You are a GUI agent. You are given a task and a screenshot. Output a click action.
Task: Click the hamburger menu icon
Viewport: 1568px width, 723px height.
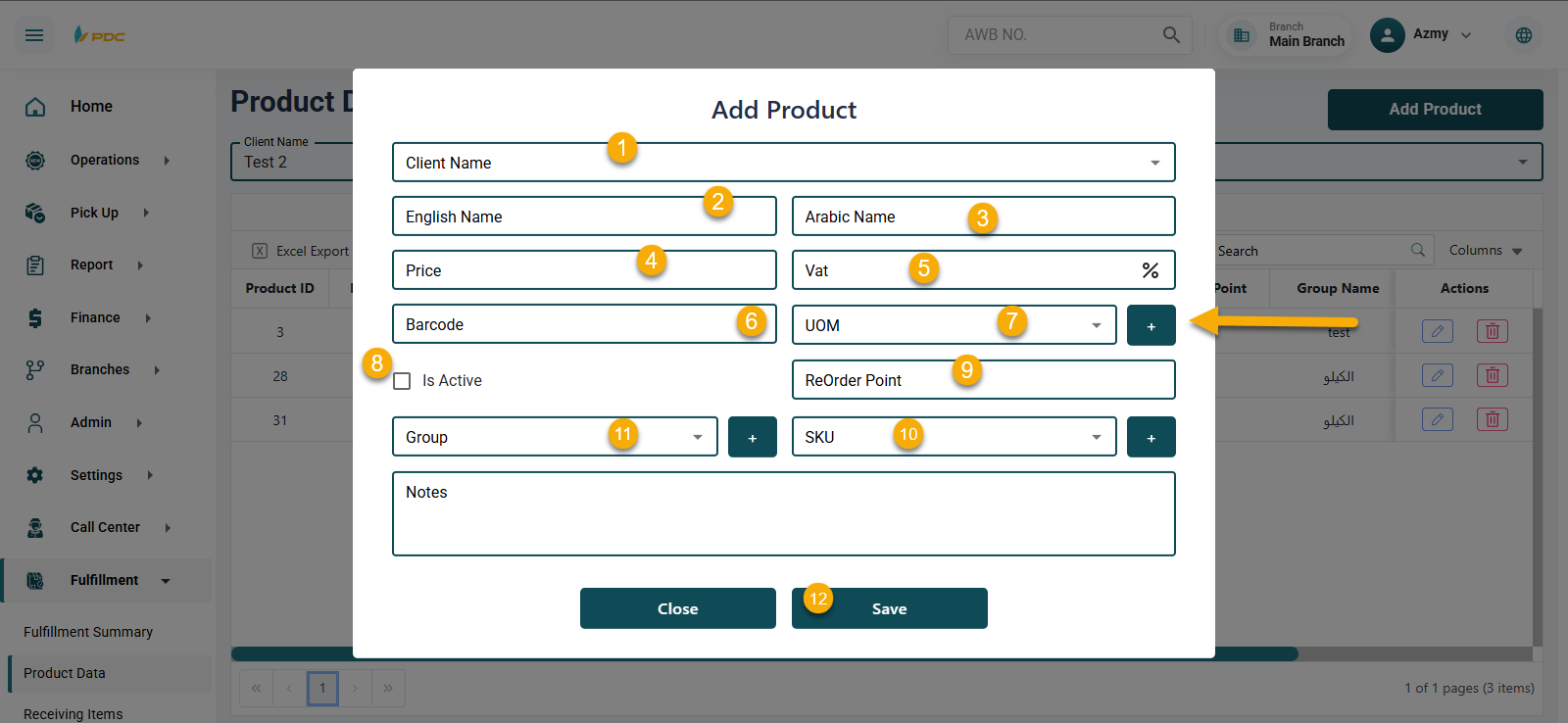34,35
